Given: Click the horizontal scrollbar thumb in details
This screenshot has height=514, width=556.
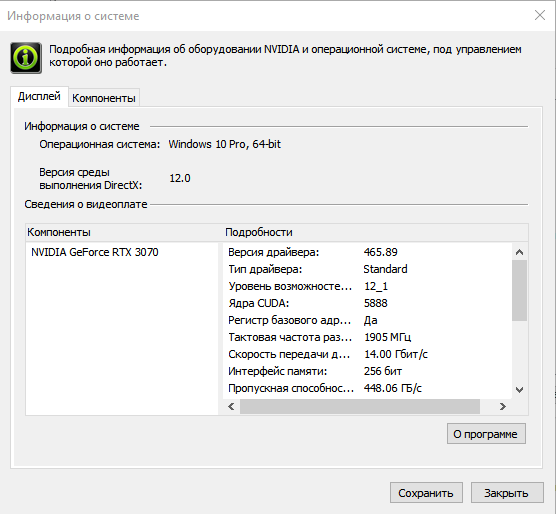Looking at the screenshot, I should [360, 406].
